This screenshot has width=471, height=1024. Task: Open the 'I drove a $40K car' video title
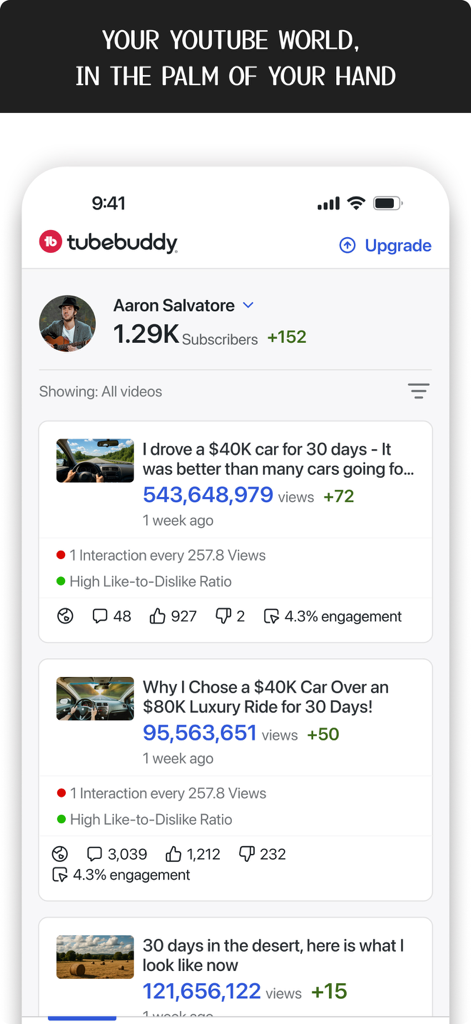[278, 459]
